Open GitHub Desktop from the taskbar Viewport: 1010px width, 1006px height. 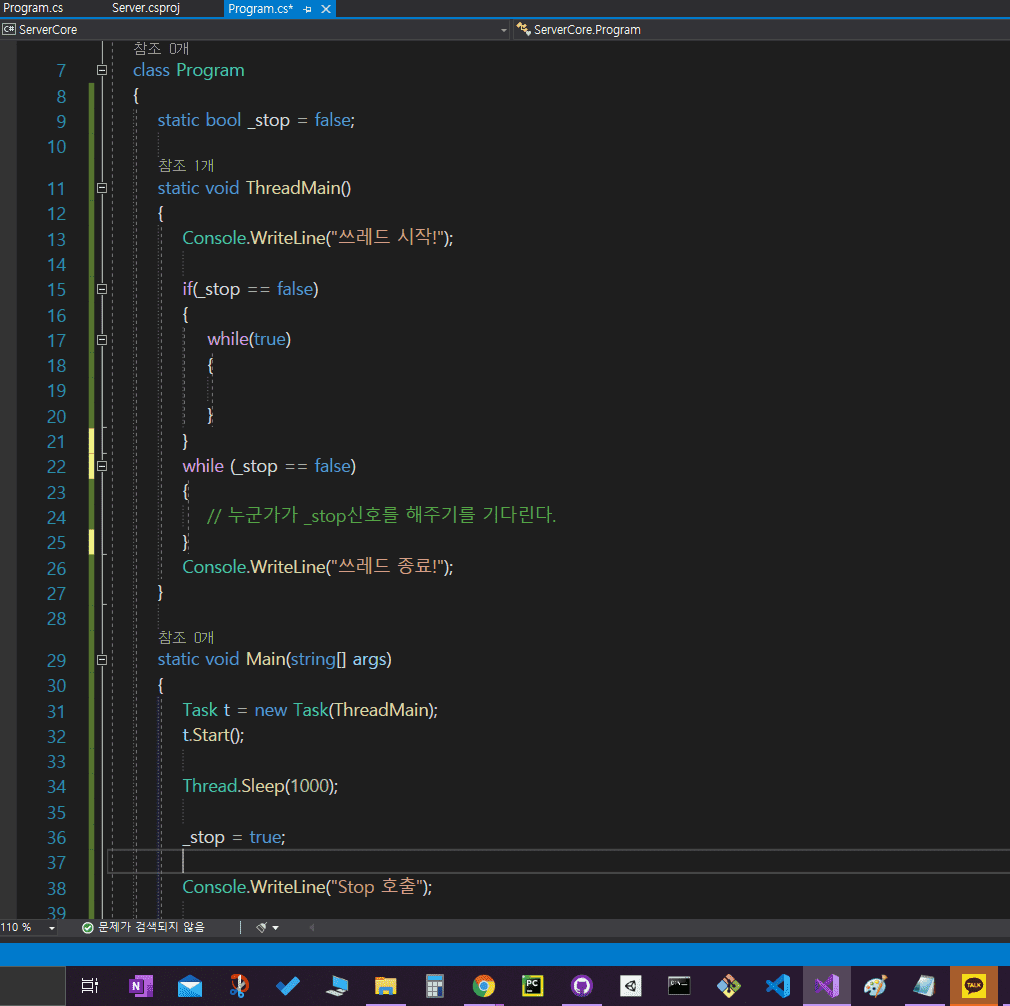(x=581, y=986)
